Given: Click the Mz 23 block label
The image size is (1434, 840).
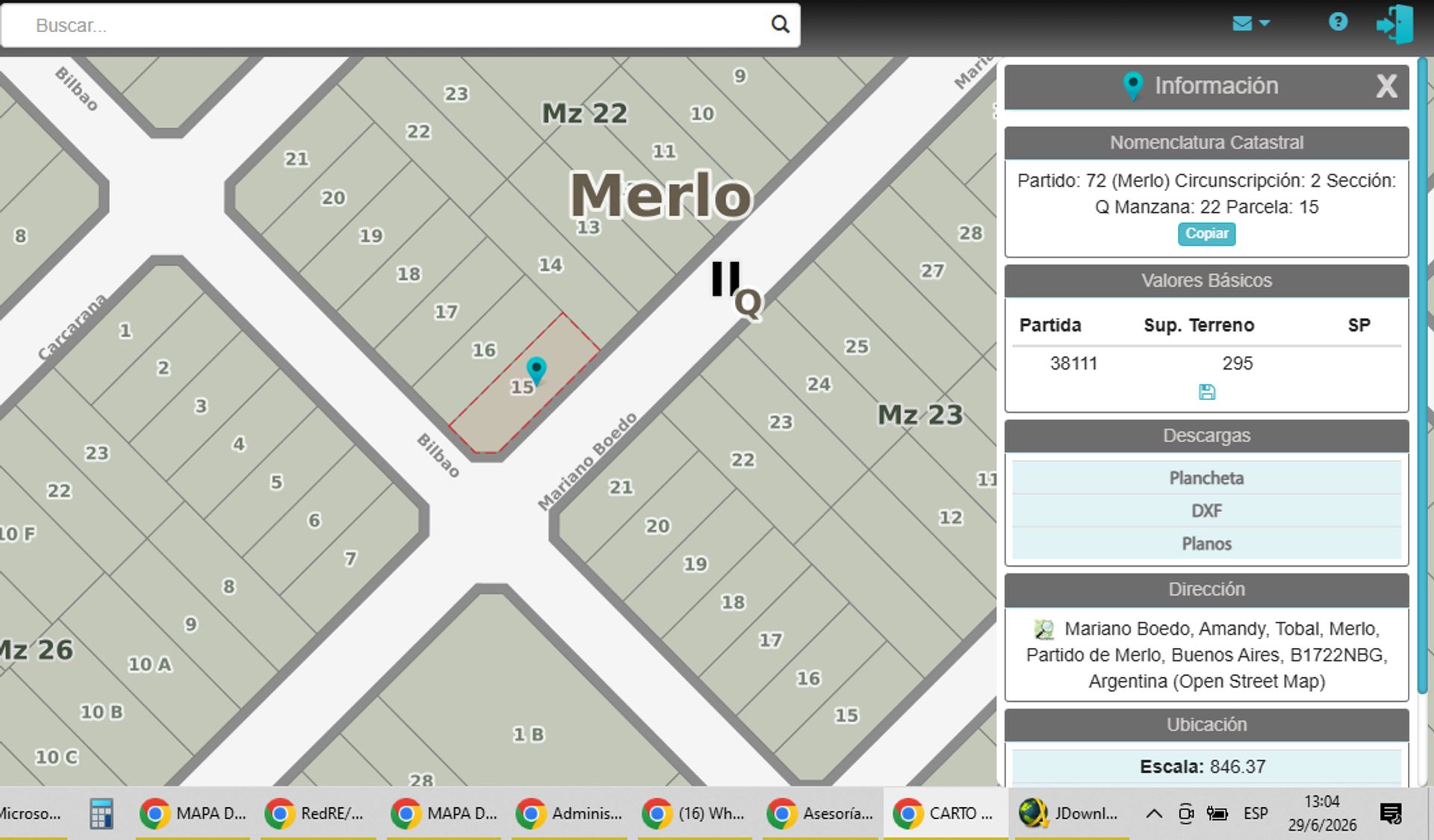Looking at the screenshot, I should [920, 414].
